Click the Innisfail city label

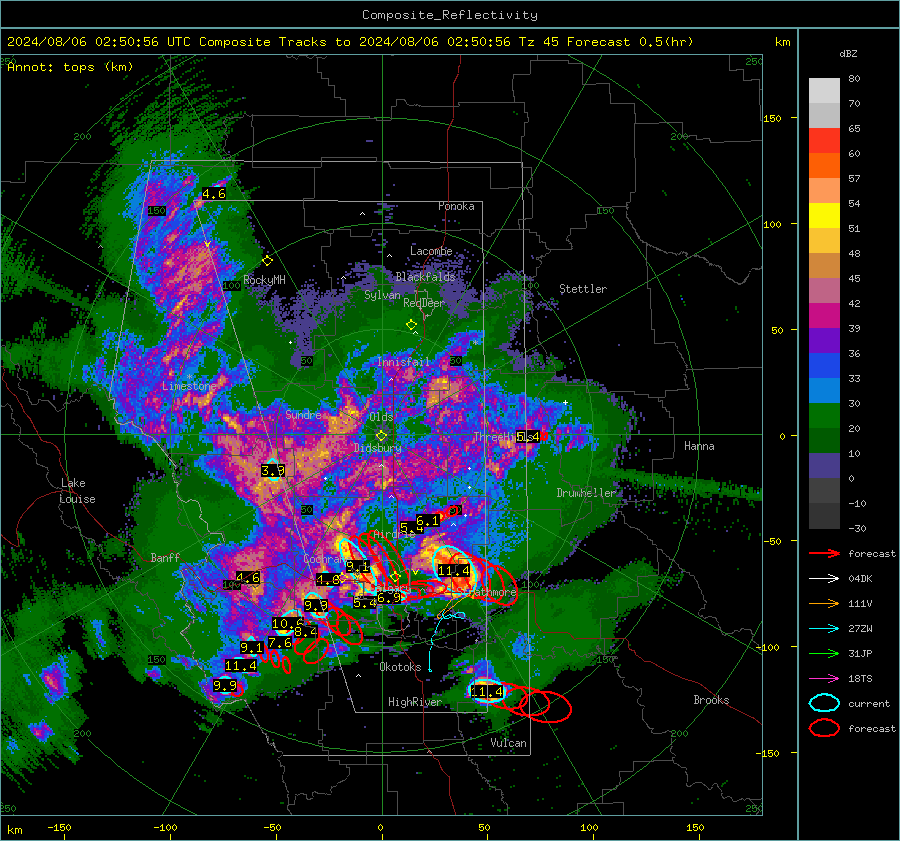pyautogui.click(x=404, y=362)
